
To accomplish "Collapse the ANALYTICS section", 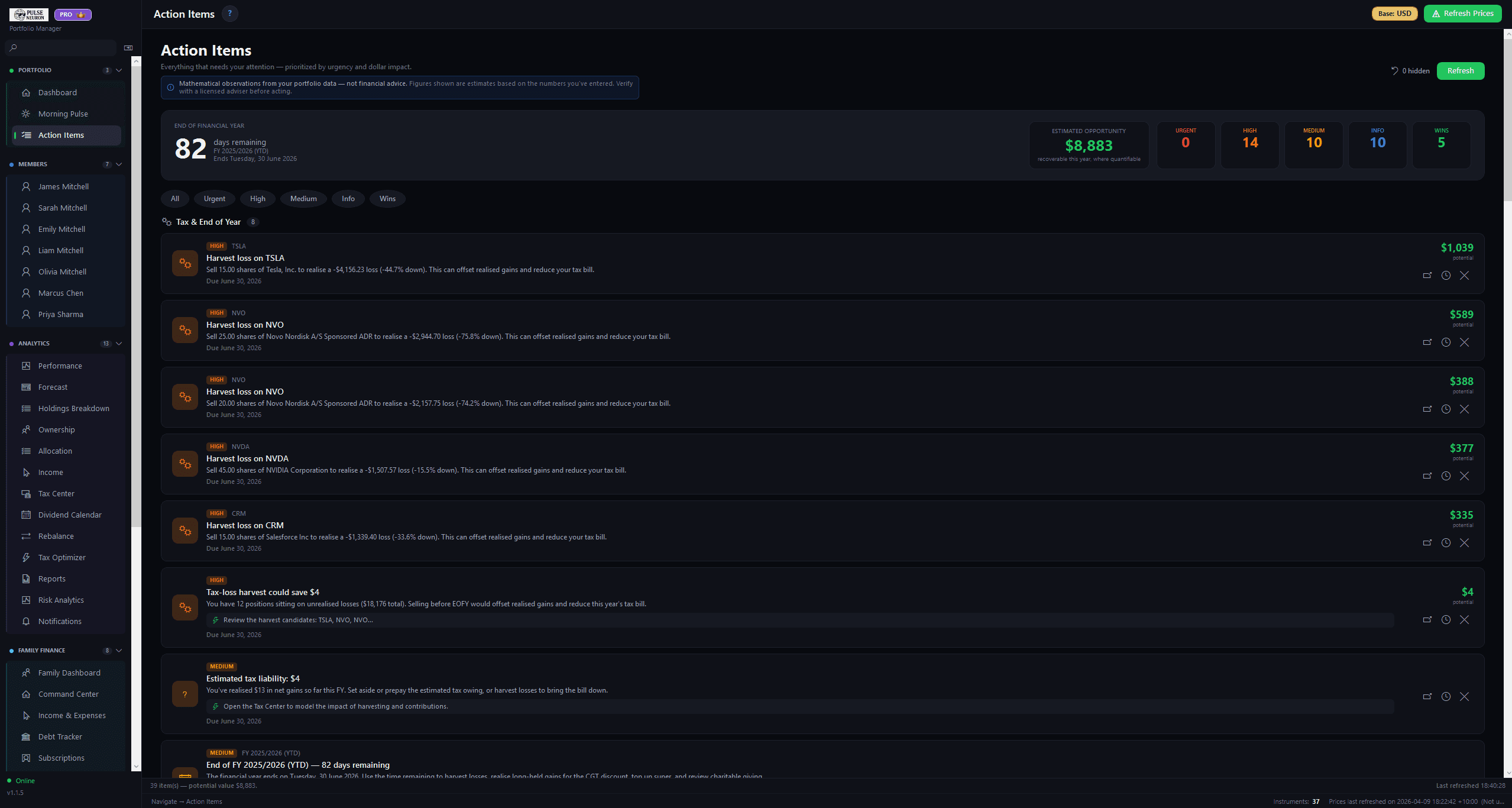I will tap(119, 343).
